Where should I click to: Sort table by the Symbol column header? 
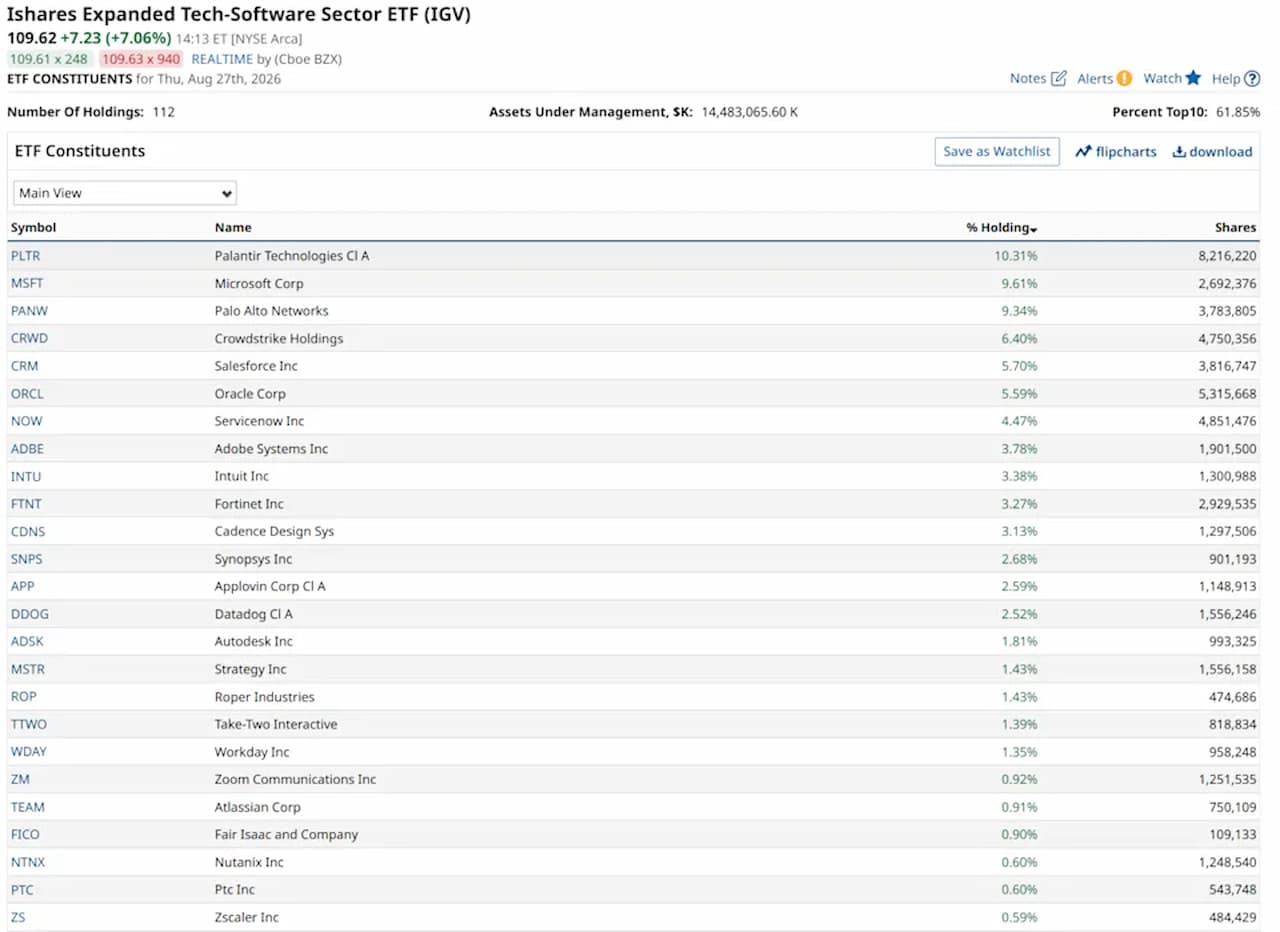point(33,228)
